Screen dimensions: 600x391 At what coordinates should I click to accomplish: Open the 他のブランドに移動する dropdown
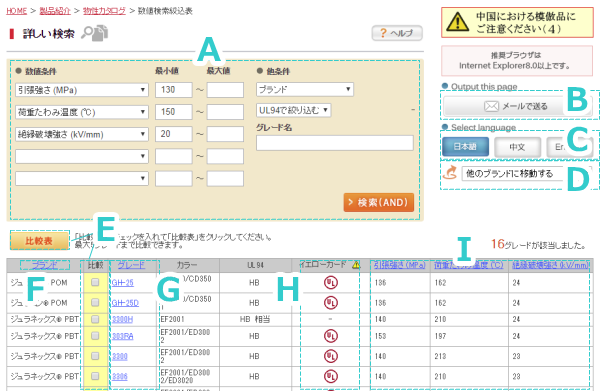click(527, 173)
